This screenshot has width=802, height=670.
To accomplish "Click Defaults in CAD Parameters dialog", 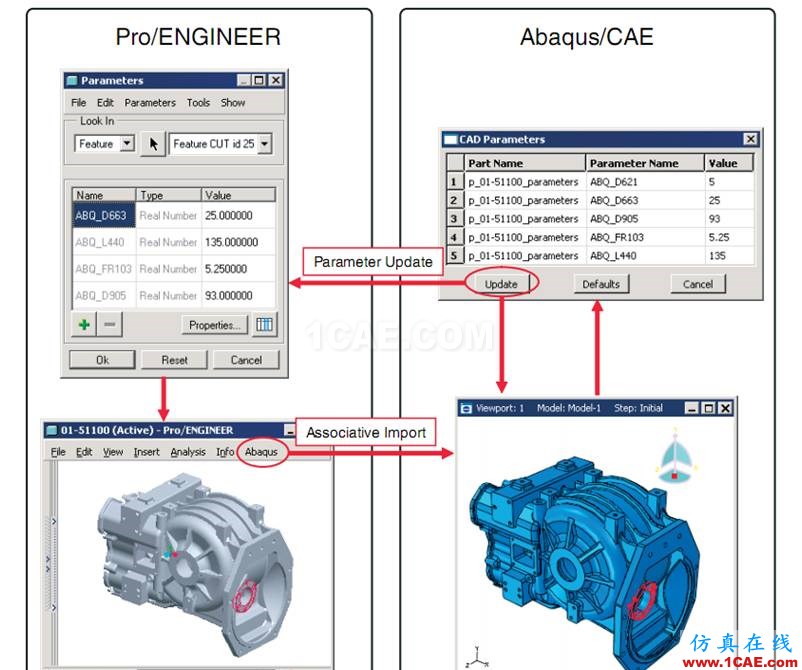I will 601,284.
